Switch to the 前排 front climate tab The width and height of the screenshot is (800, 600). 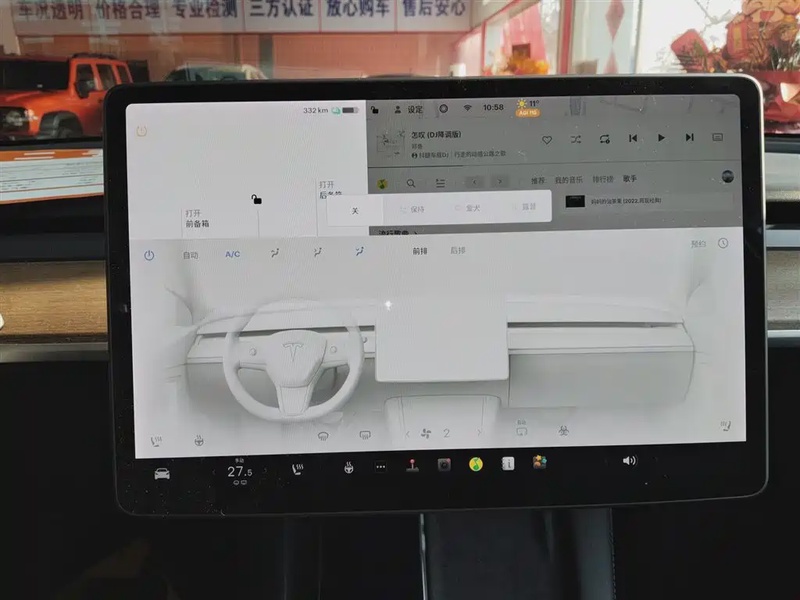click(420, 251)
